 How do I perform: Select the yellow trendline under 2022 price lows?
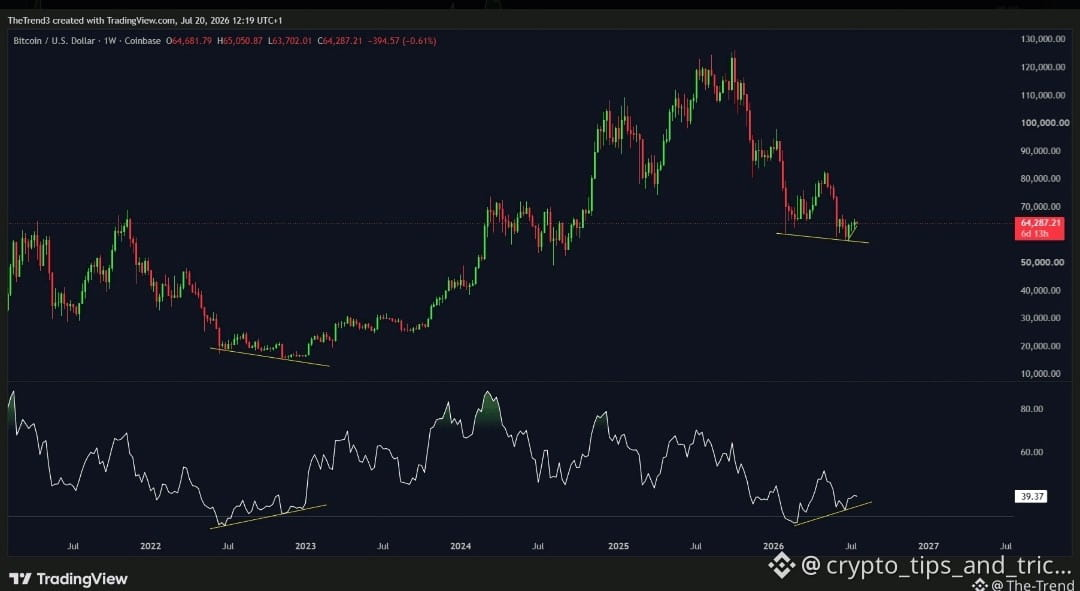(x=270, y=357)
